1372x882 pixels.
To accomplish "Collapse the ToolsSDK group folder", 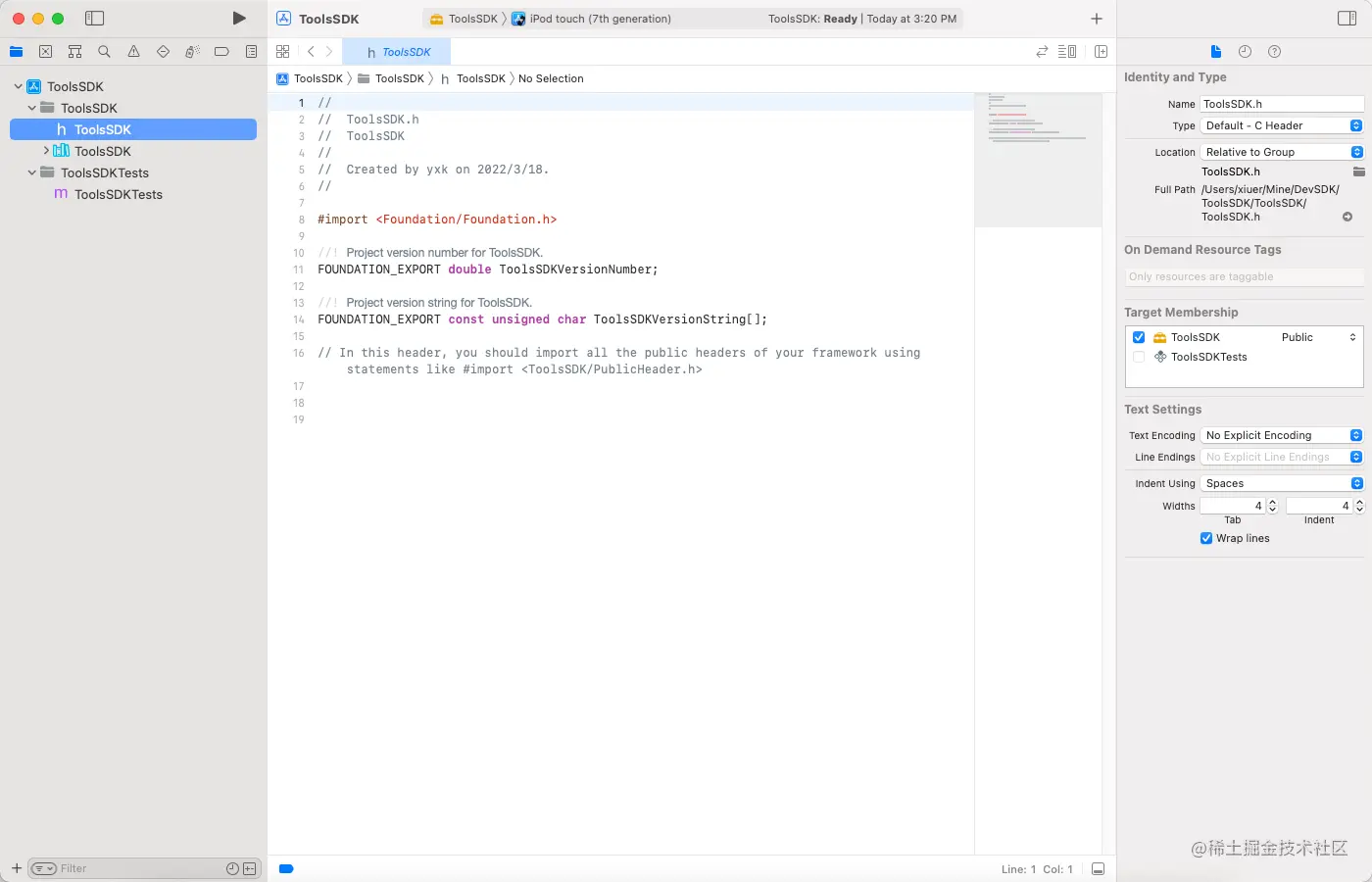I will (x=32, y=108).
